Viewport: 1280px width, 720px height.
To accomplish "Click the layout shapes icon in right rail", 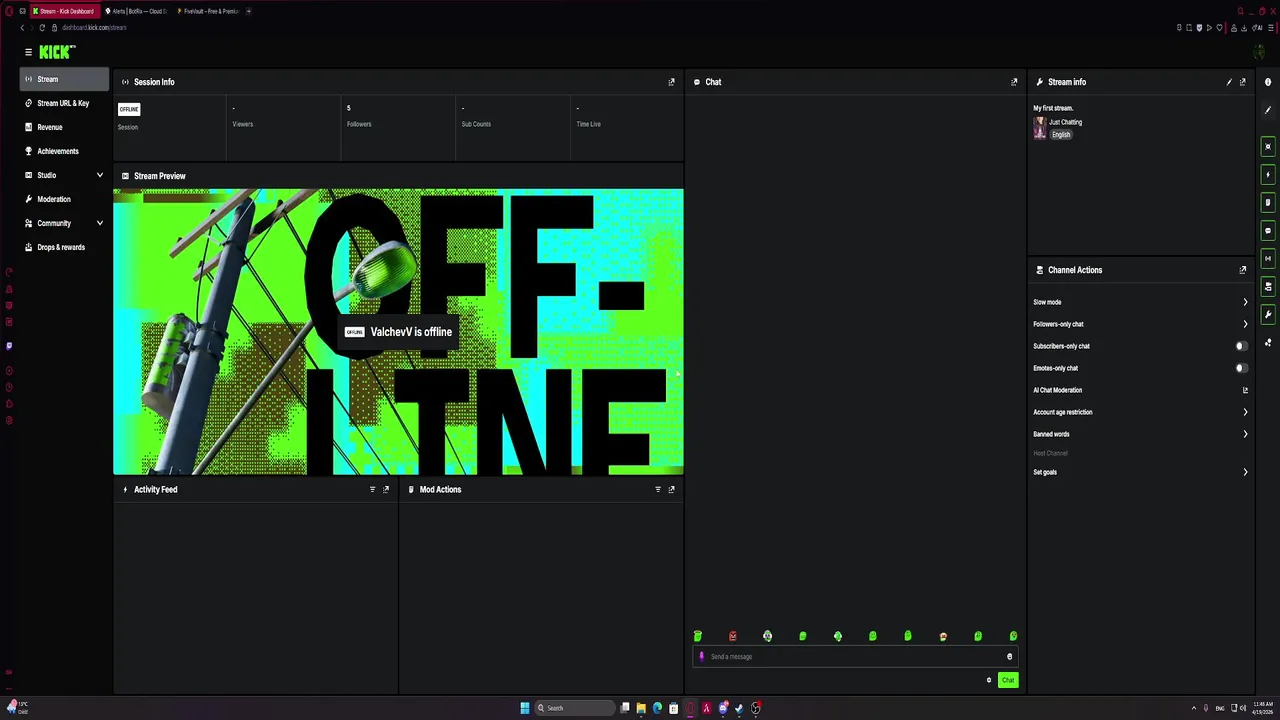I will point(1268,343).
